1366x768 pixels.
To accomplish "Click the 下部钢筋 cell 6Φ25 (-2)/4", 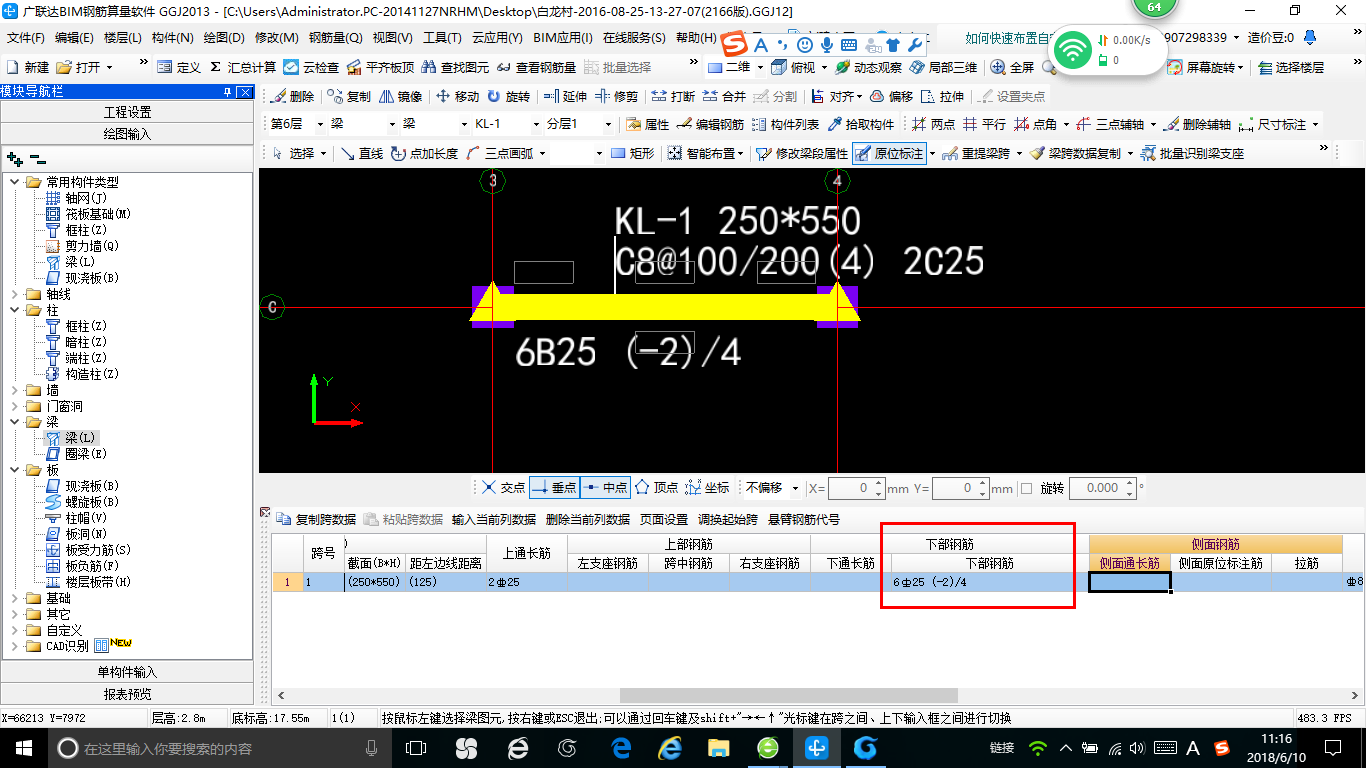I will tap(990, 582).
